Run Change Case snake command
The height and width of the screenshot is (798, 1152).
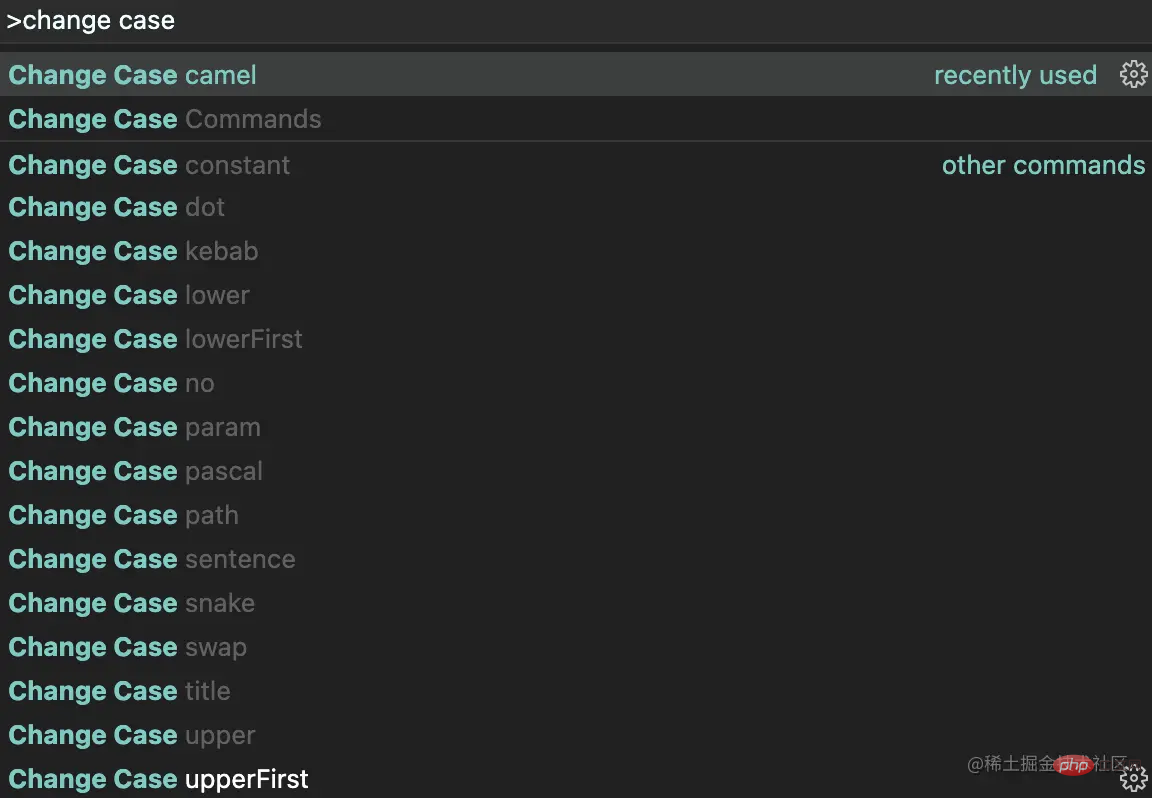point(132,603)
